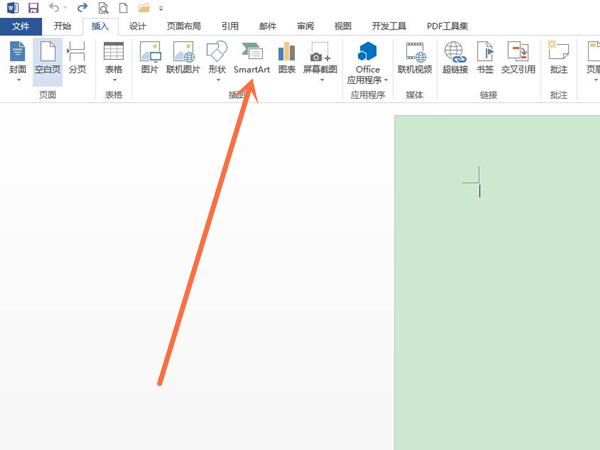The height and width of the screenshot is (450, 600).
Task: Click the 超链接 hyperlink icon
Action: click(x=454, y=58)
